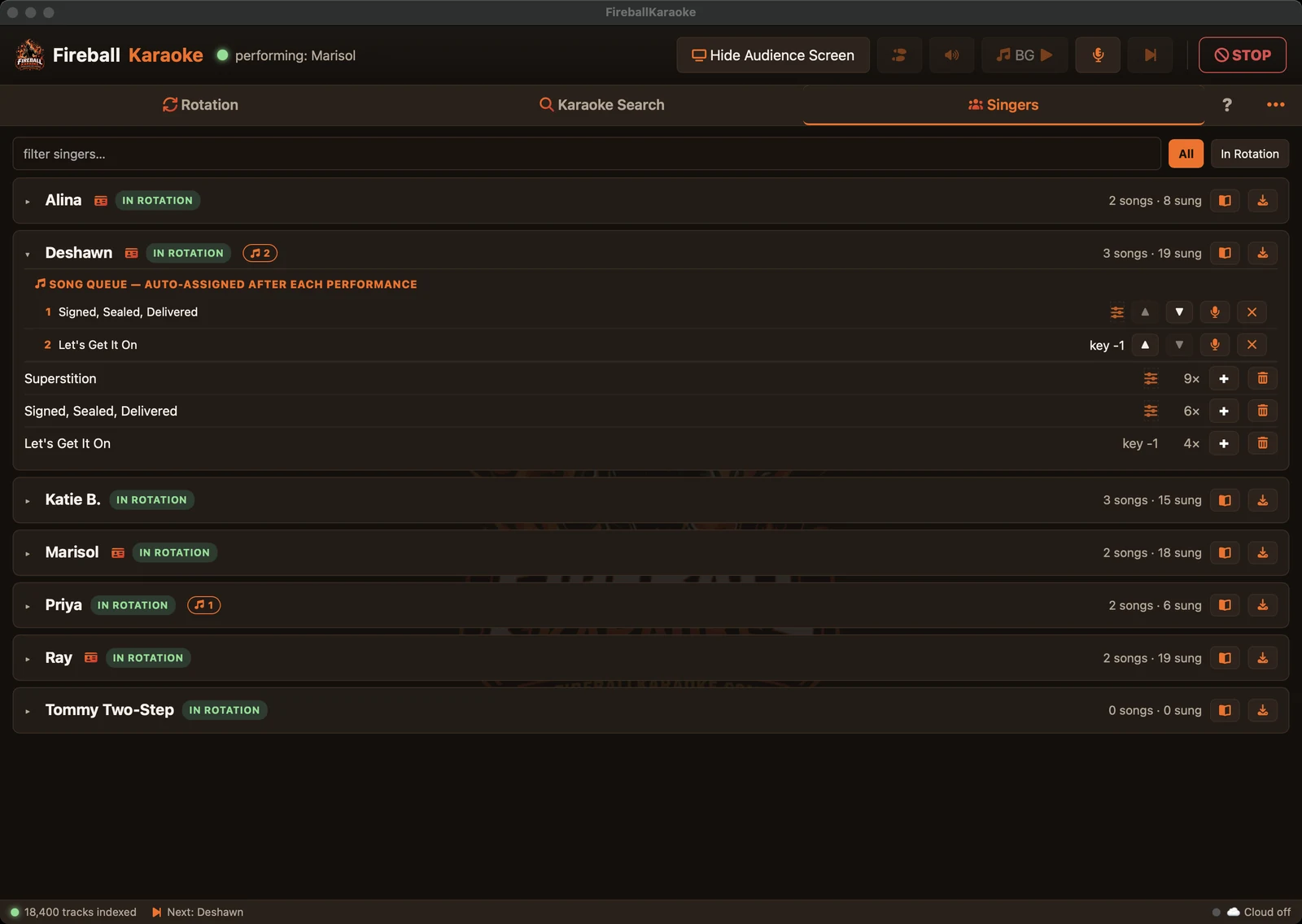Delete saved Let's Get It On via trash

pyautogui.click(x=1262, y=443)
